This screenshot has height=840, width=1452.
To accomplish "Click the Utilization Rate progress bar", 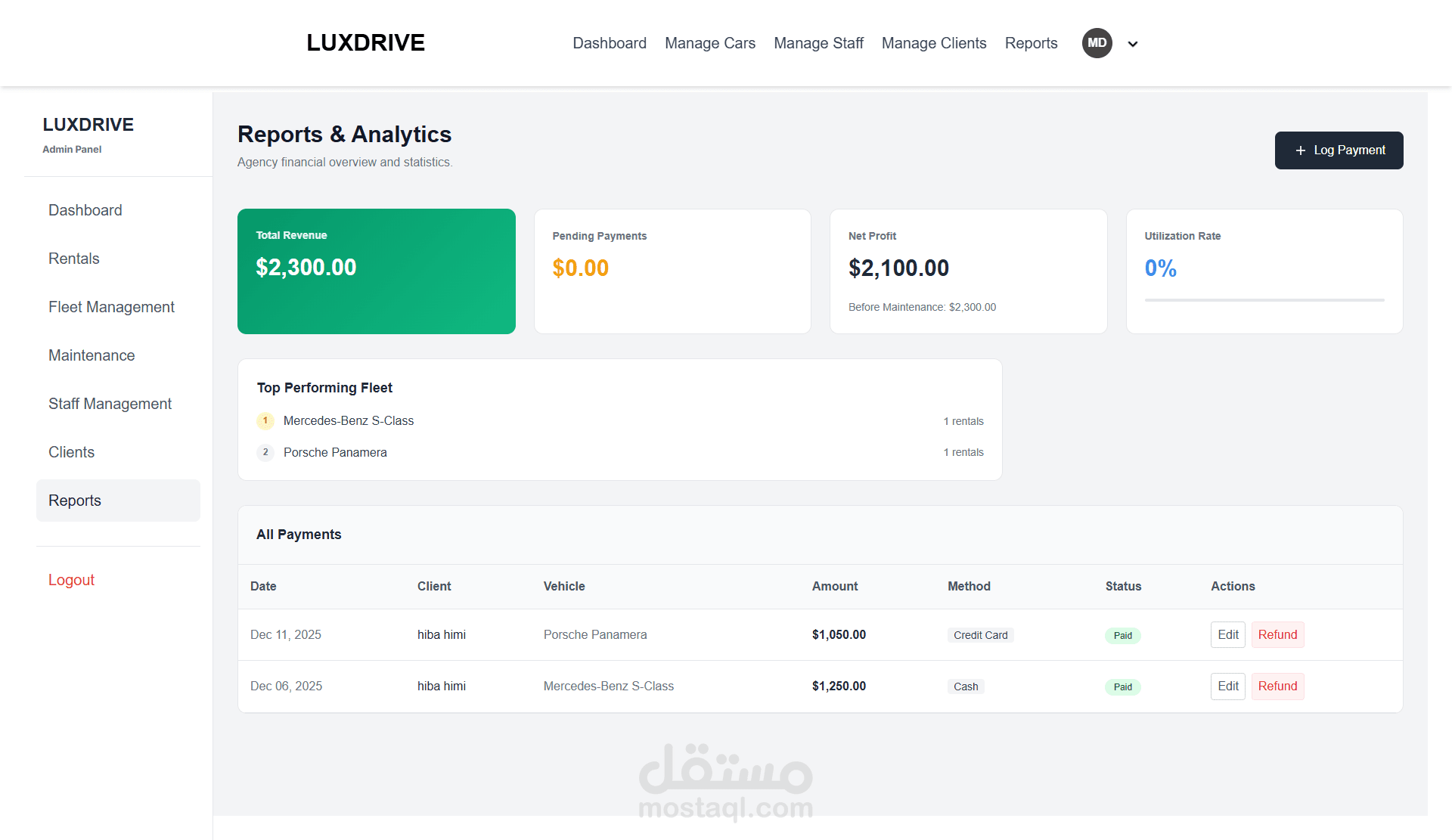I will tap(1264, 300).
